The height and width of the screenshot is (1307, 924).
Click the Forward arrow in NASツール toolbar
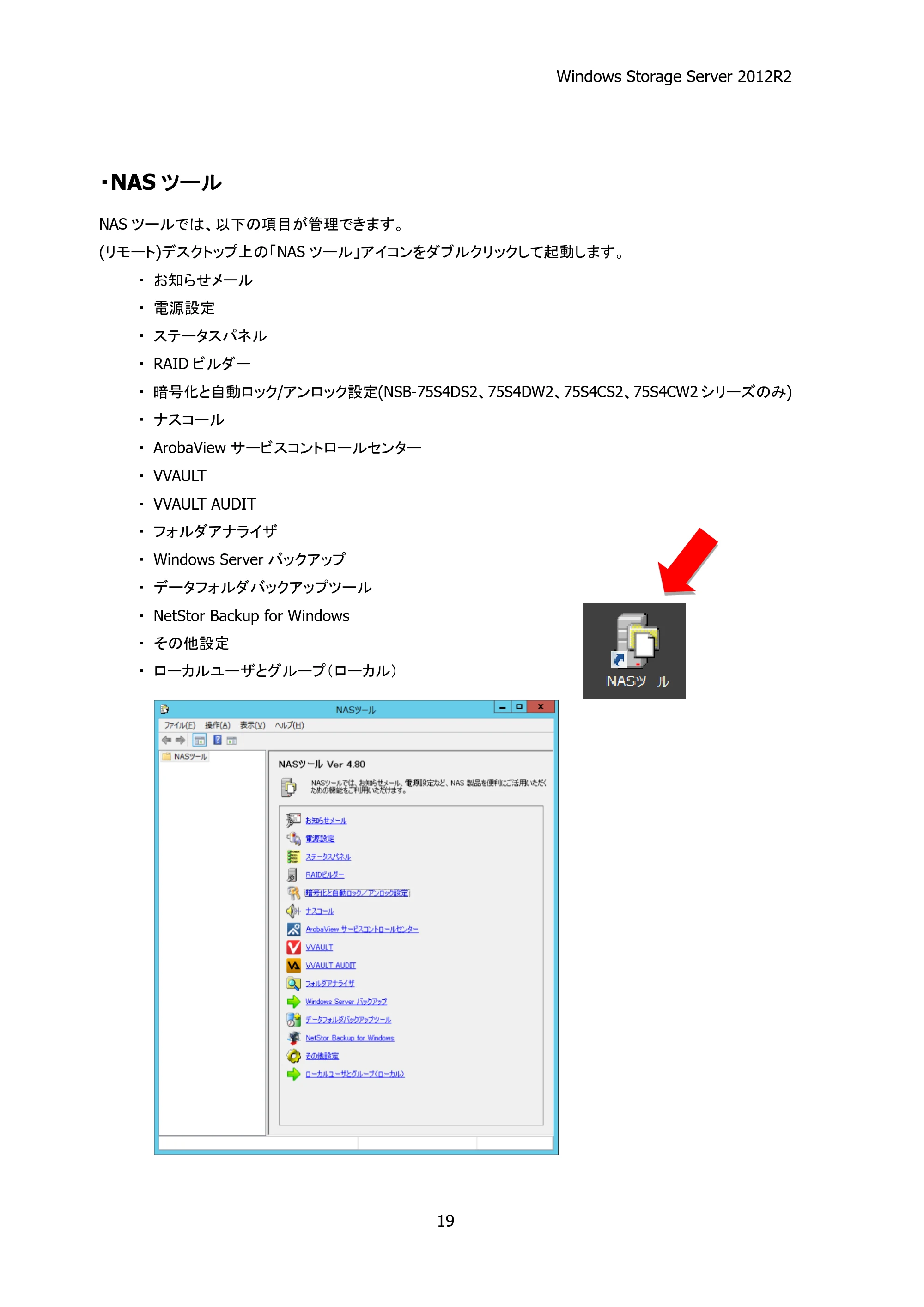180,740
